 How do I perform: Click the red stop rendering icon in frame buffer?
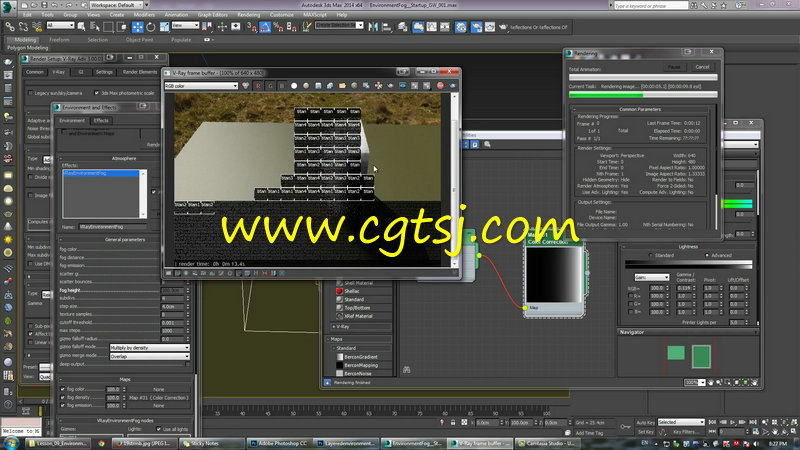440,86
